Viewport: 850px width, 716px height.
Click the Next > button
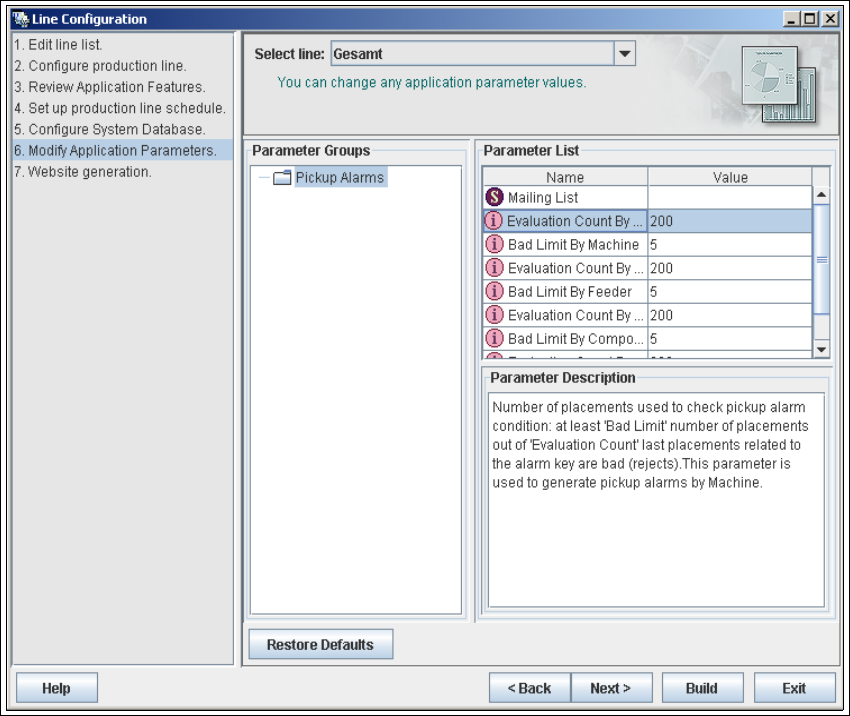(611, 688)
